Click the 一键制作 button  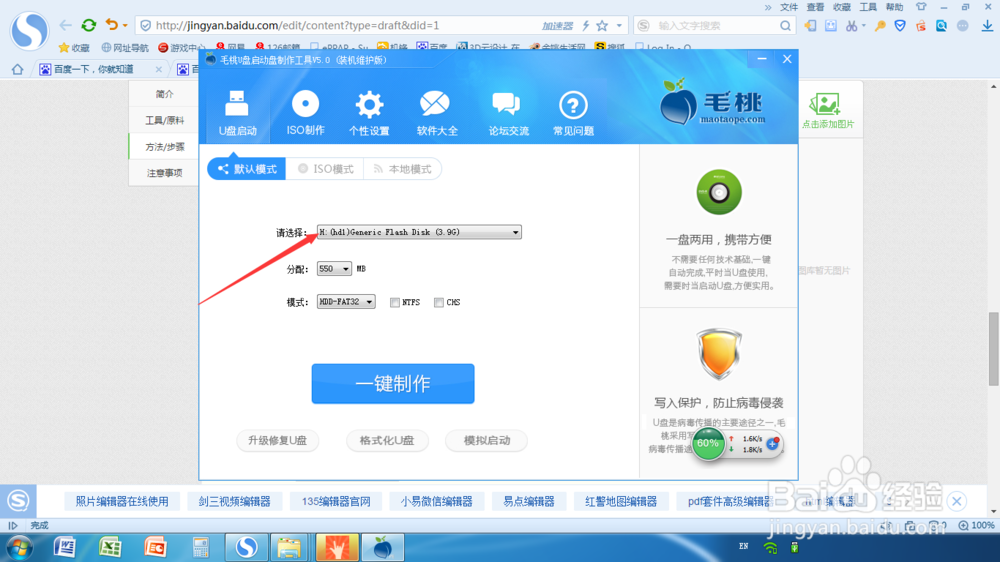(393, 383)
